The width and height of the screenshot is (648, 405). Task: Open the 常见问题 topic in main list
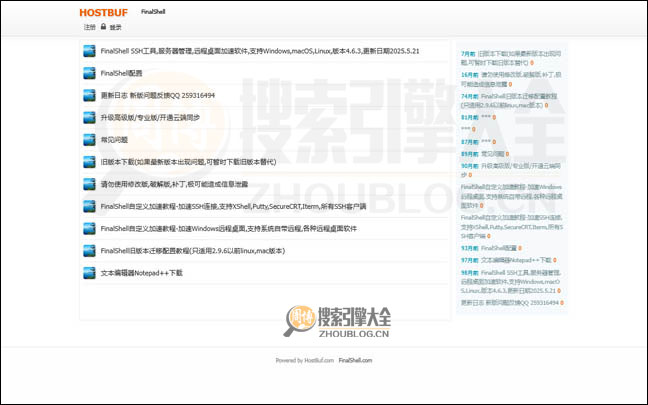114,140
